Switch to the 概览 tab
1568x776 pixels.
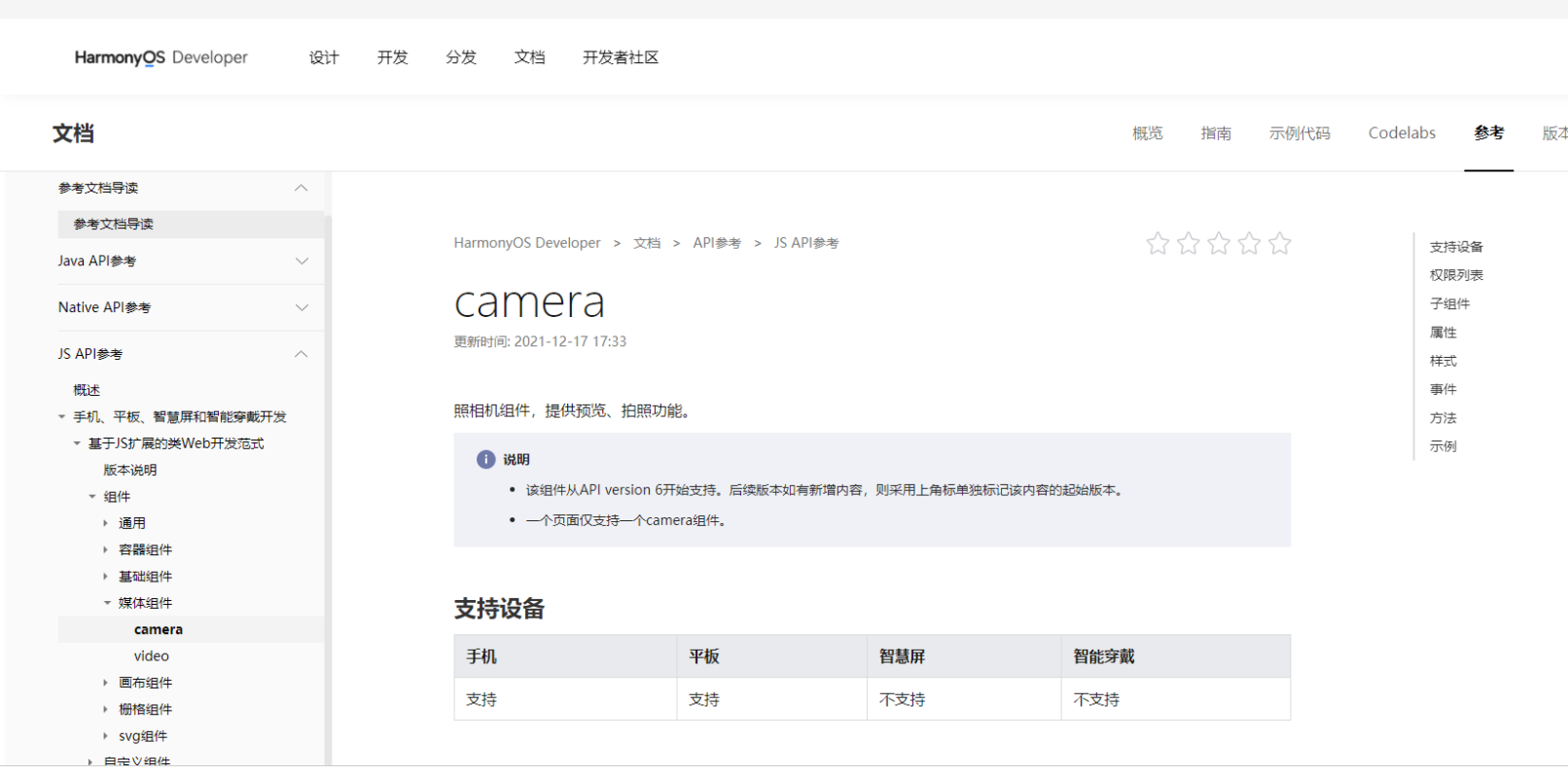point(1148,133)
